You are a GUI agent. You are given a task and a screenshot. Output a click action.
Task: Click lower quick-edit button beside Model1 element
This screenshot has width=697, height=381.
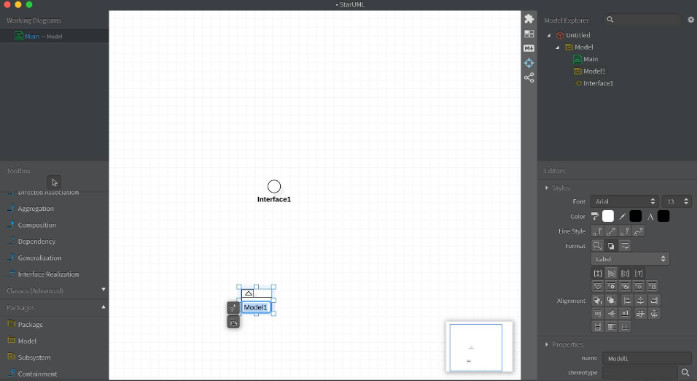tap(233, 322)
